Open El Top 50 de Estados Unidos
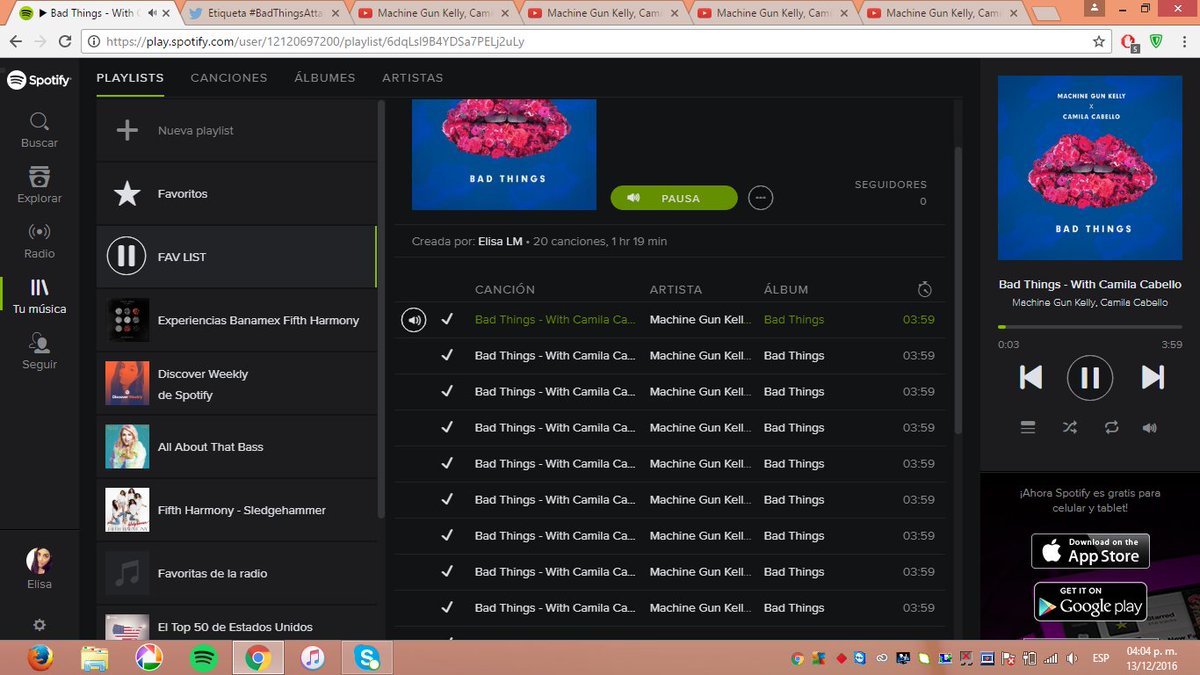1200x675 pixels. click(x=237, y=624)
